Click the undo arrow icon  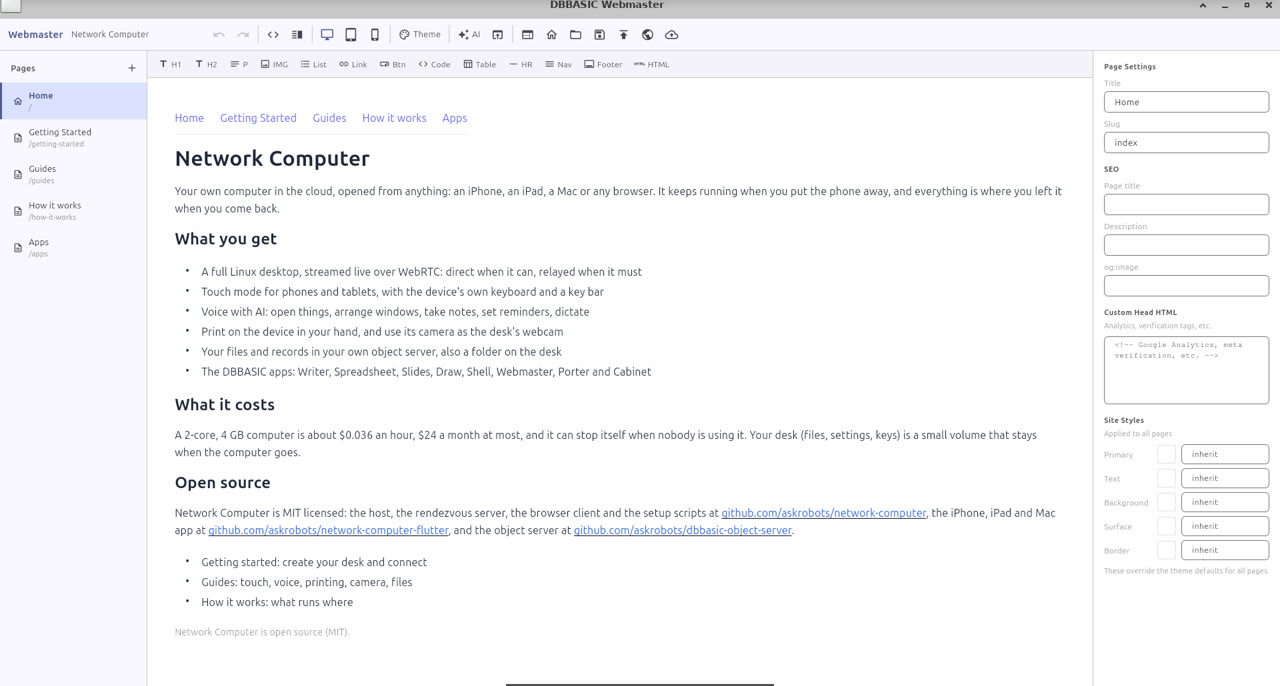(x=219, y=35)
